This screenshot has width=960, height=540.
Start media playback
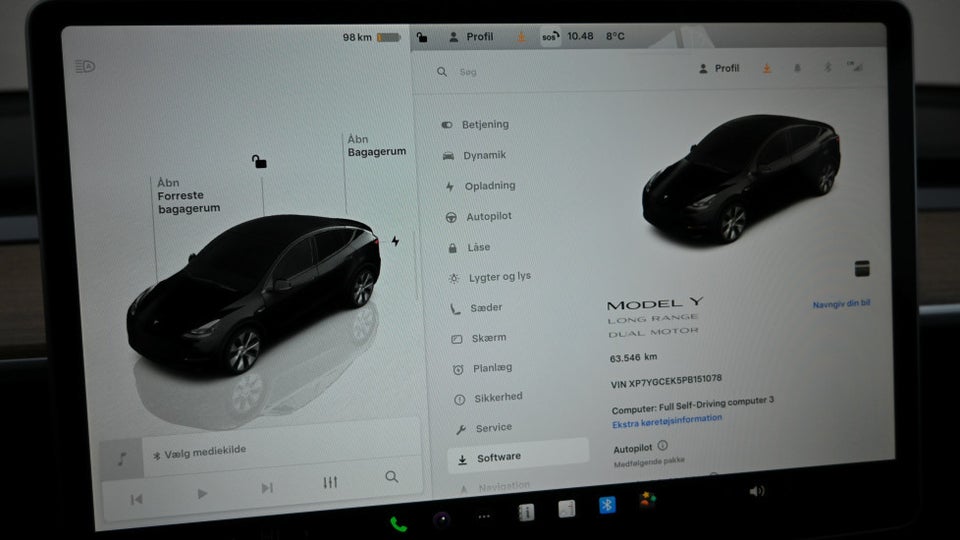pos(202,493)
